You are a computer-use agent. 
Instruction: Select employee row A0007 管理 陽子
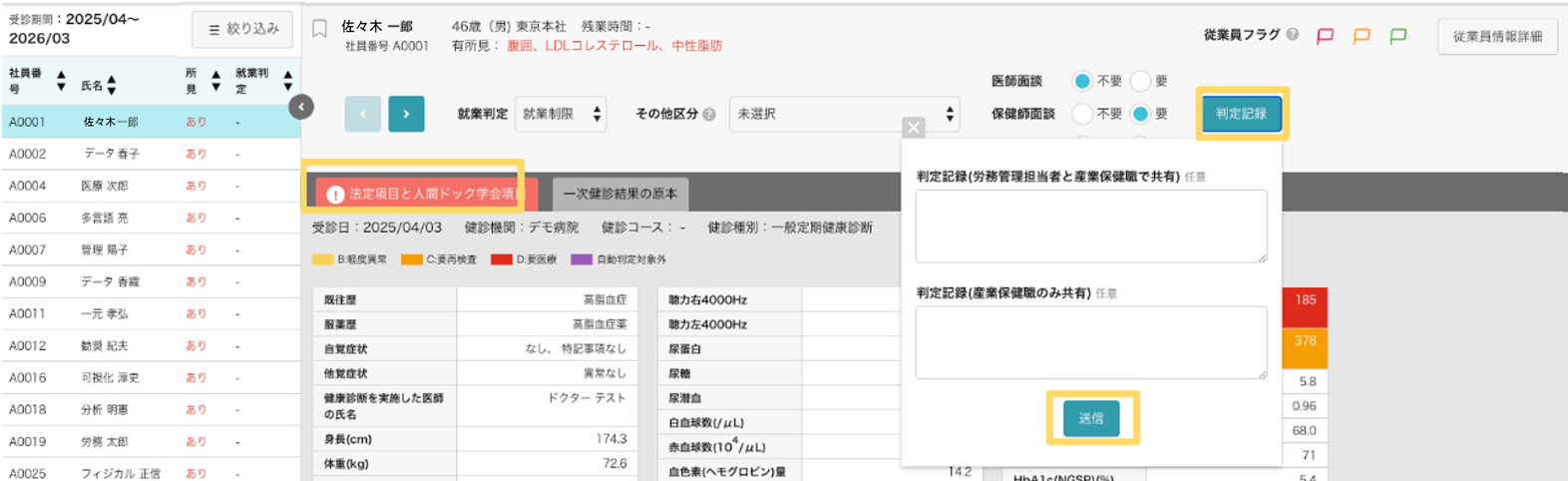150,249
